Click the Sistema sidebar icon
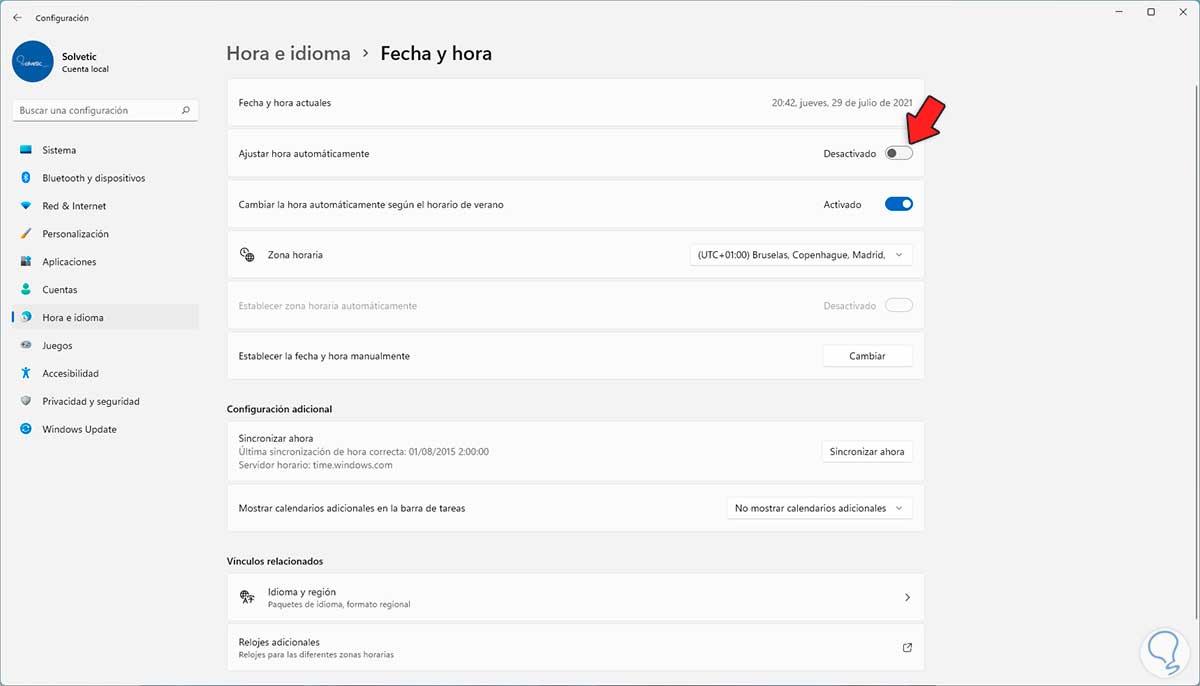This screenshot has width=1200, height=686. click(x=26, y=150)
